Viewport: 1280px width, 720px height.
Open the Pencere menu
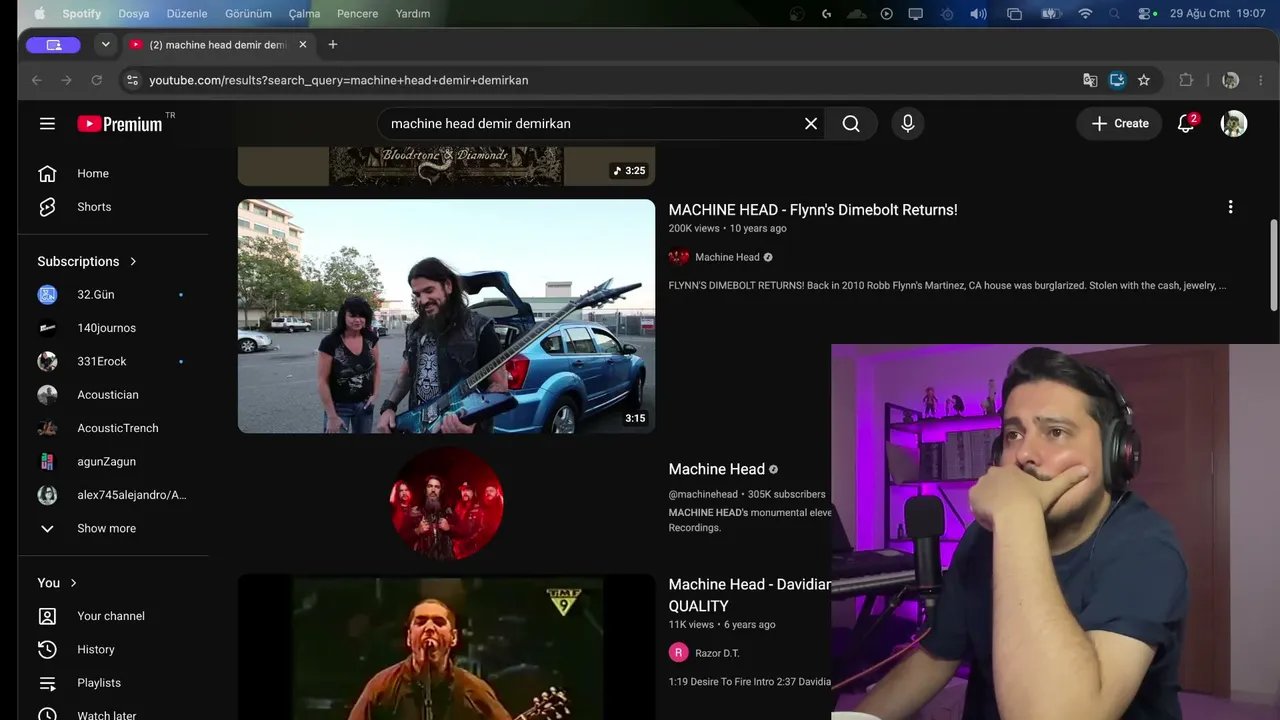tap(357, 14)
